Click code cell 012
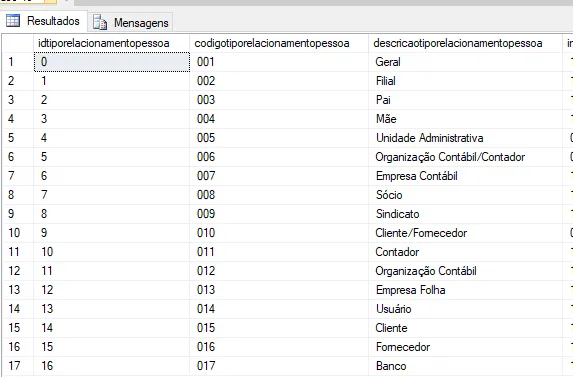Viewport: 573px width, 377px height. click(279, 271)
